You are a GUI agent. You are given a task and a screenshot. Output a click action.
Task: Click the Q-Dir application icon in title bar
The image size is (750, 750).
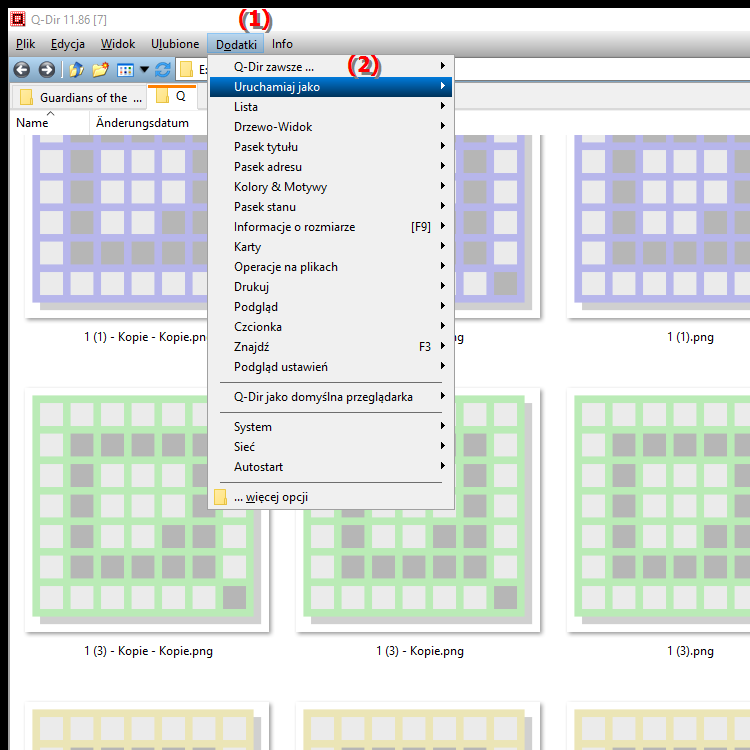(18, 19)
